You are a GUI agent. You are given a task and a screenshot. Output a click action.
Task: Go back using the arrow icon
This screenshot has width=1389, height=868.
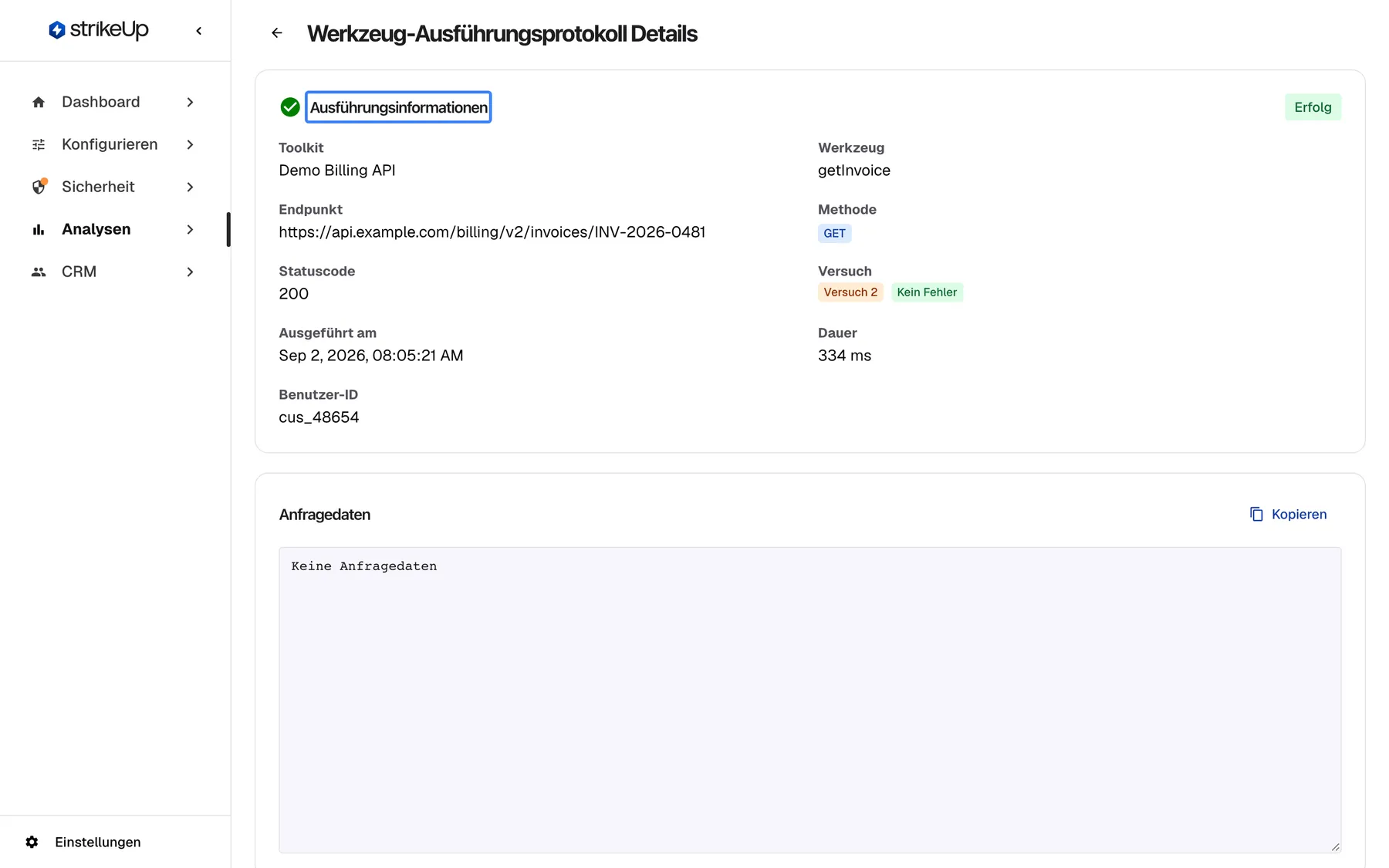coord(277,33)
